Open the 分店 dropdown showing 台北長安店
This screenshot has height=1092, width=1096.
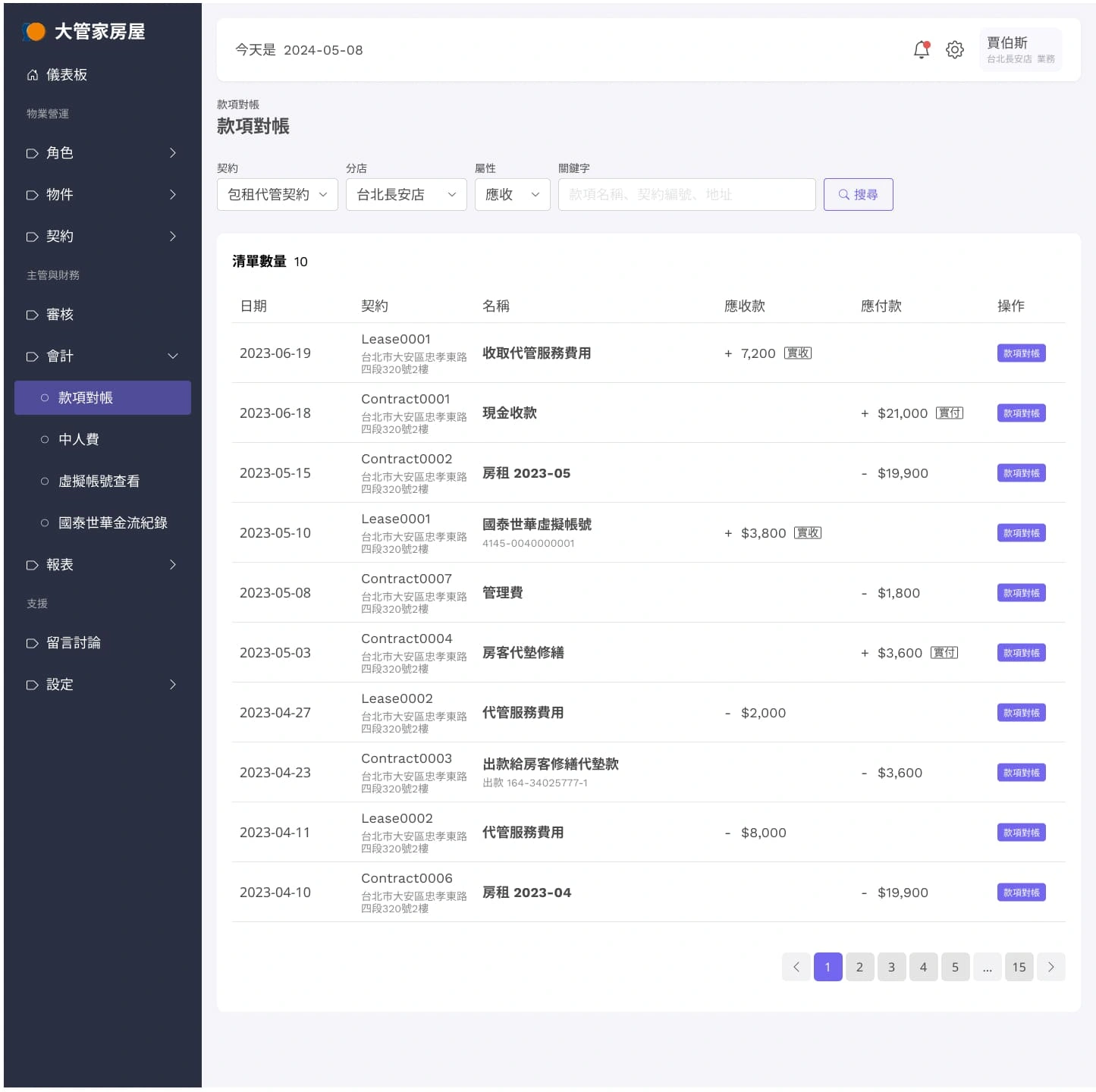pos(406,194)
